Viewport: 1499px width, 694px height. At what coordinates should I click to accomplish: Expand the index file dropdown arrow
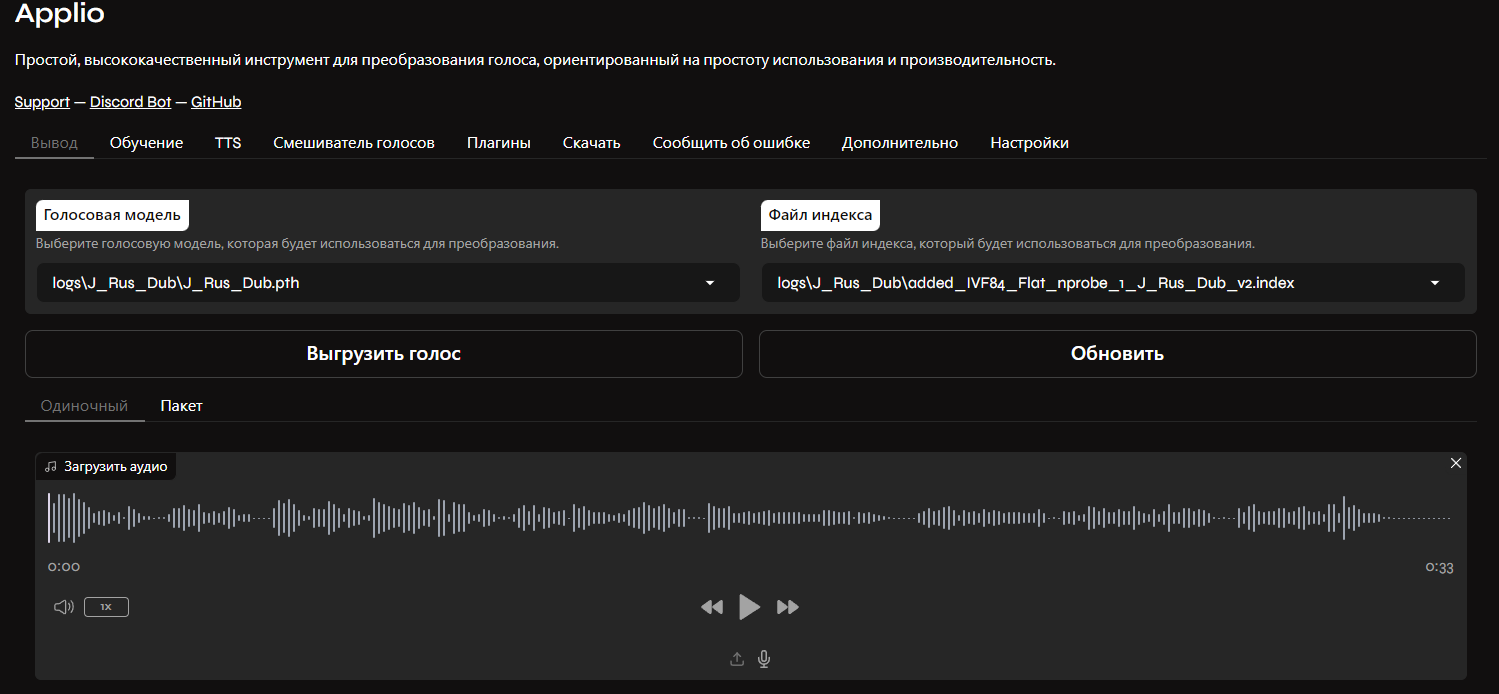click(x=1435, y=283)
